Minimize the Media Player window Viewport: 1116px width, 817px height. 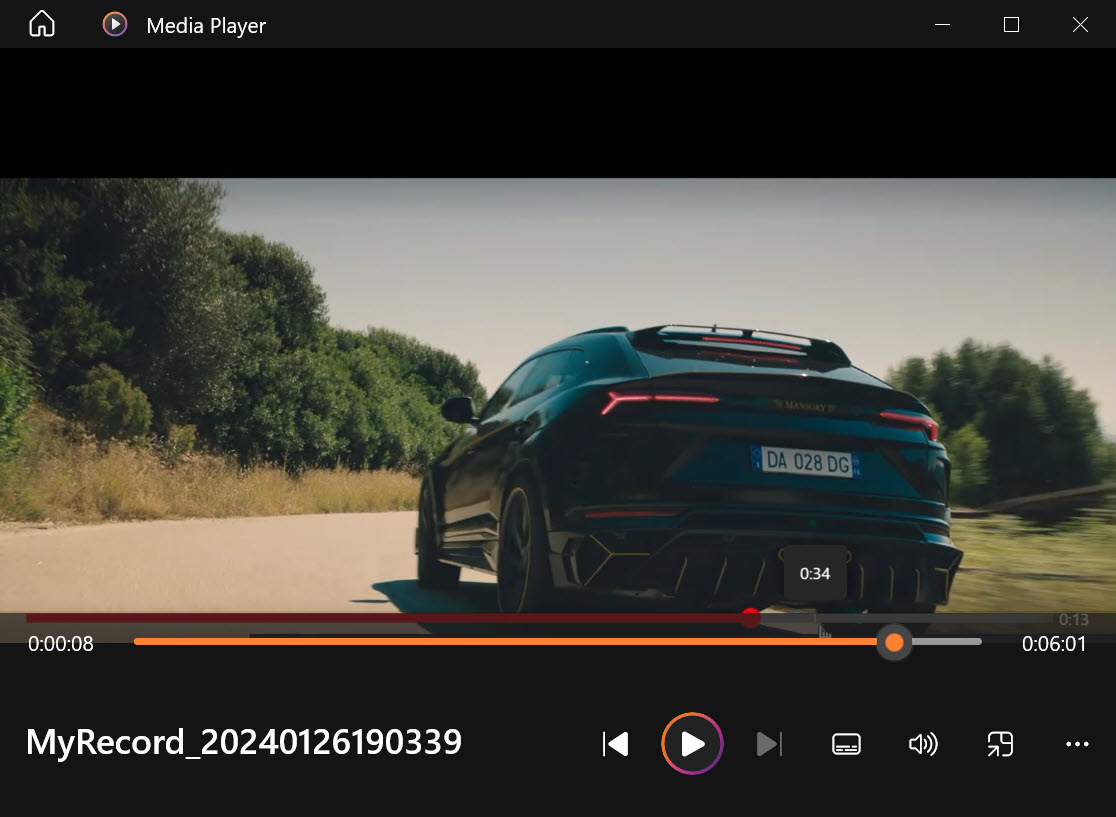point(942,25)
